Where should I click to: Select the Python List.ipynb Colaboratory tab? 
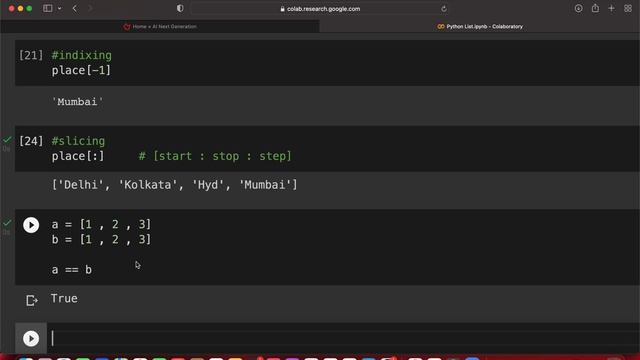[480, 27]
